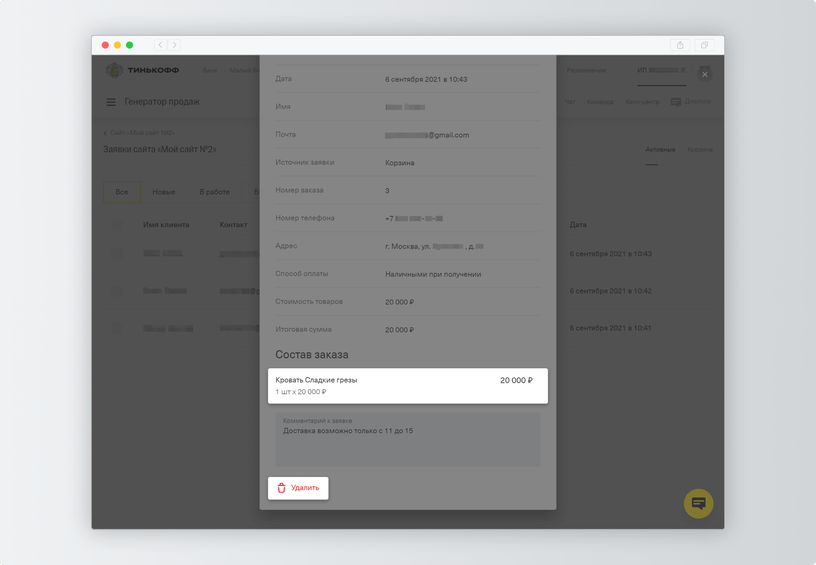The height and width of the screenshot is (565, 816).
Task: Open the Развлечения header menu item
Action: 586,70
